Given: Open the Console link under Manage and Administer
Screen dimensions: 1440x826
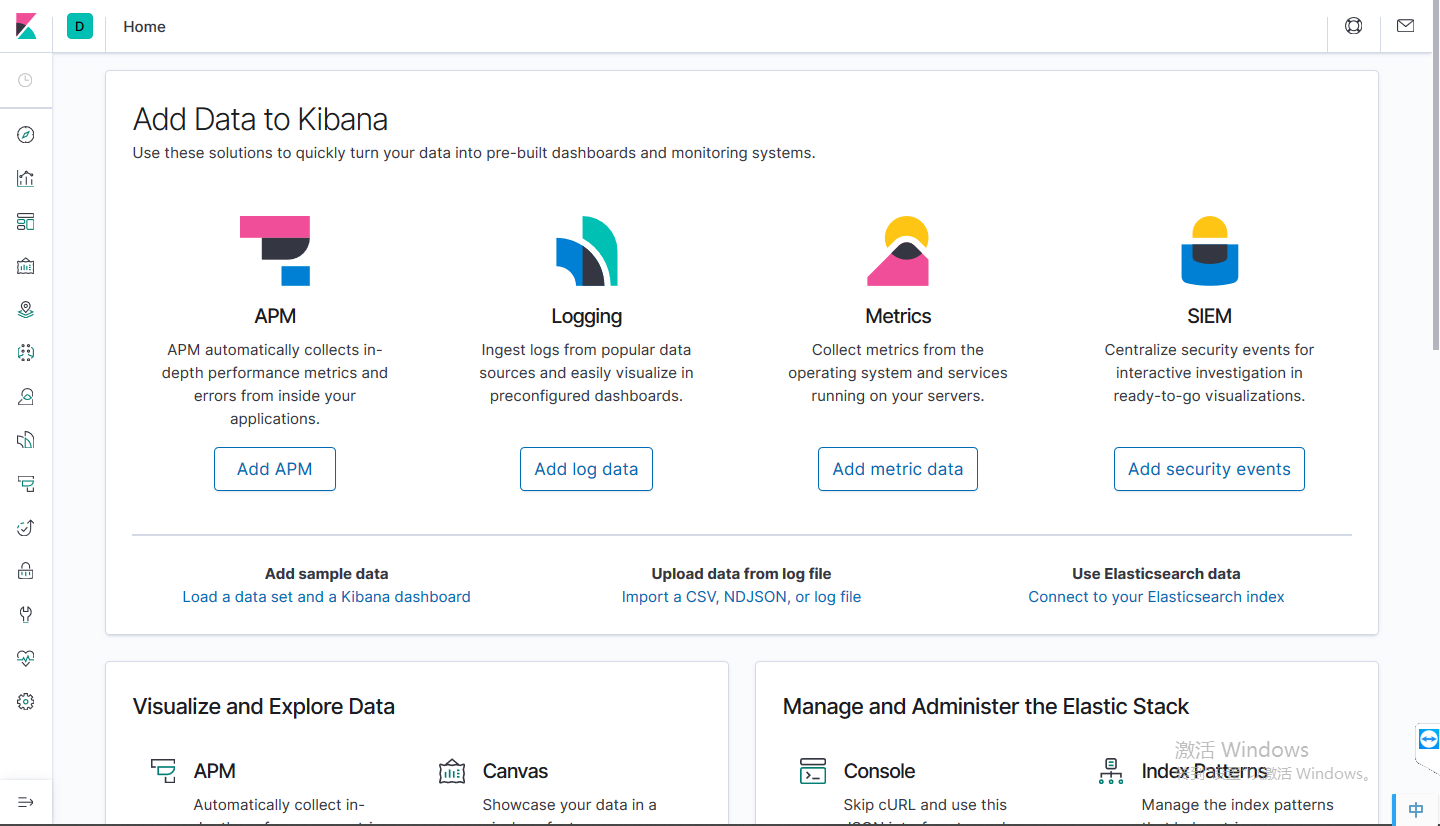Looking at the screenshot, I should click(879, 771).
